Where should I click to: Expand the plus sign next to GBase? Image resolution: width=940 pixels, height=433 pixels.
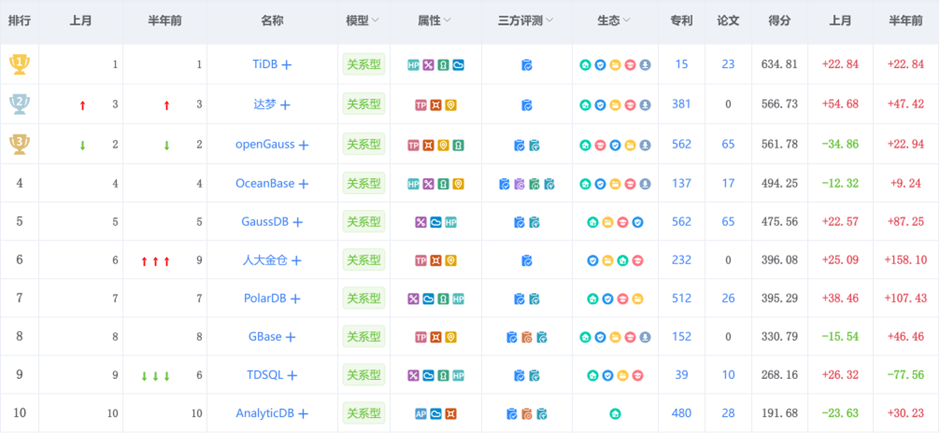pyautogui.click(x=290, y=337)
